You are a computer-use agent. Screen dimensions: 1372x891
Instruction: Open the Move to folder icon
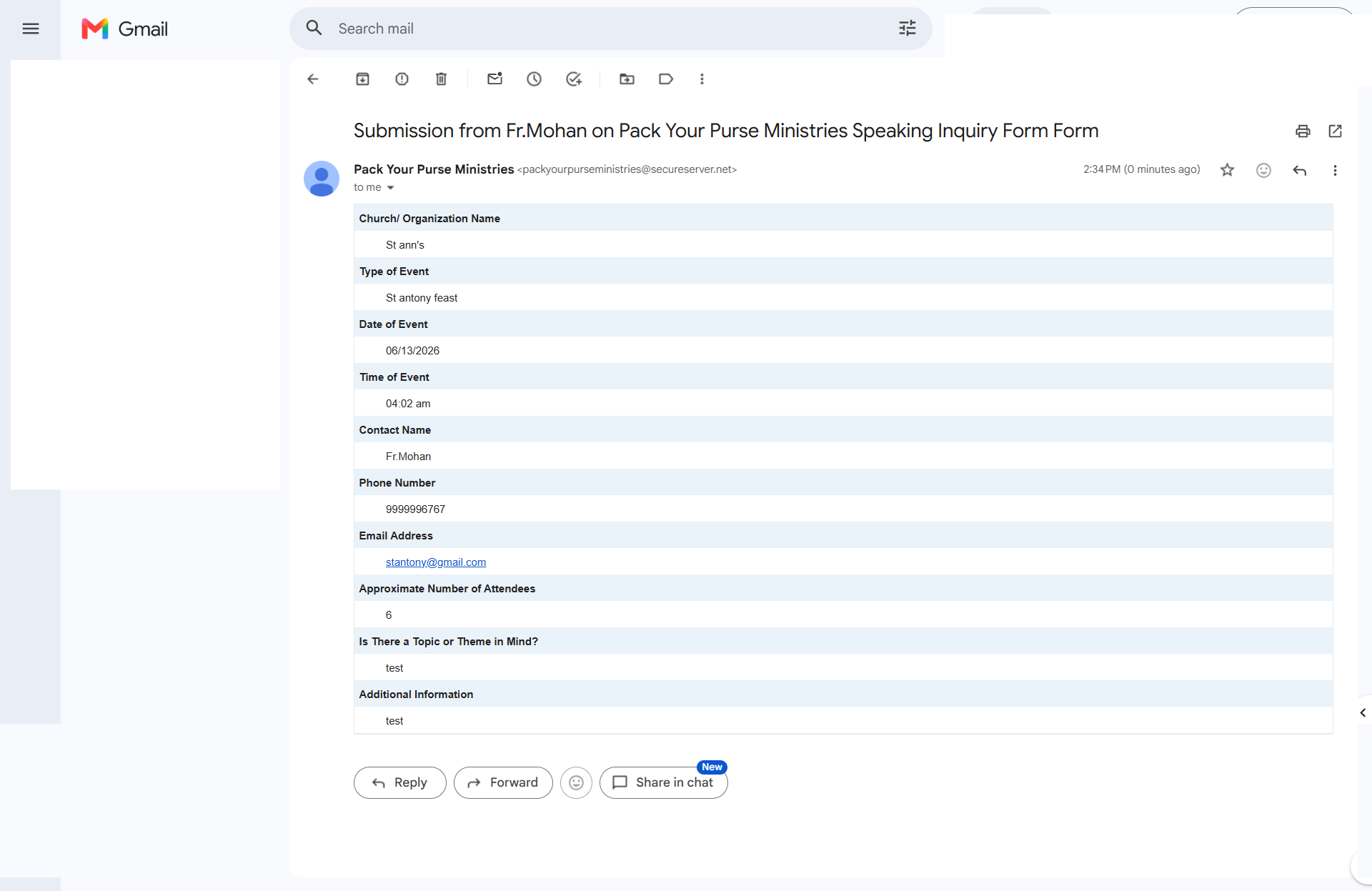point(627,79)
